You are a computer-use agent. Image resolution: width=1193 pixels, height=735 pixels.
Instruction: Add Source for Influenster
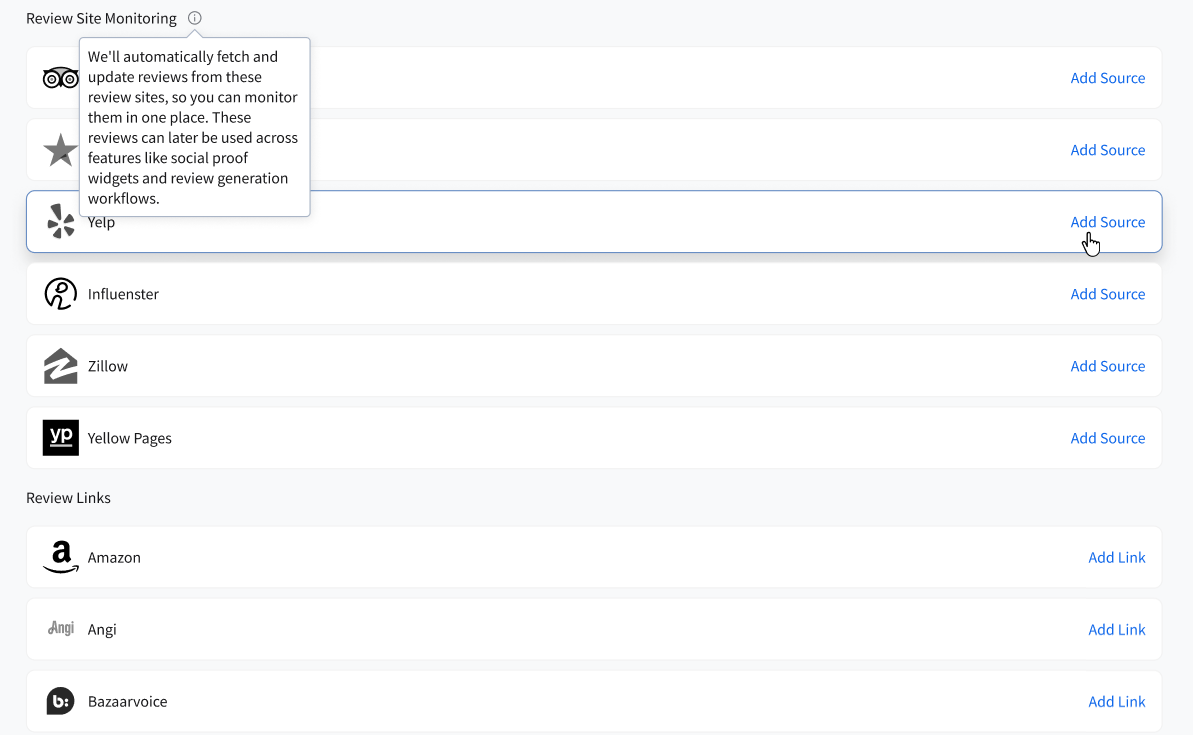pyautogui.click(x=1107, y=294)
